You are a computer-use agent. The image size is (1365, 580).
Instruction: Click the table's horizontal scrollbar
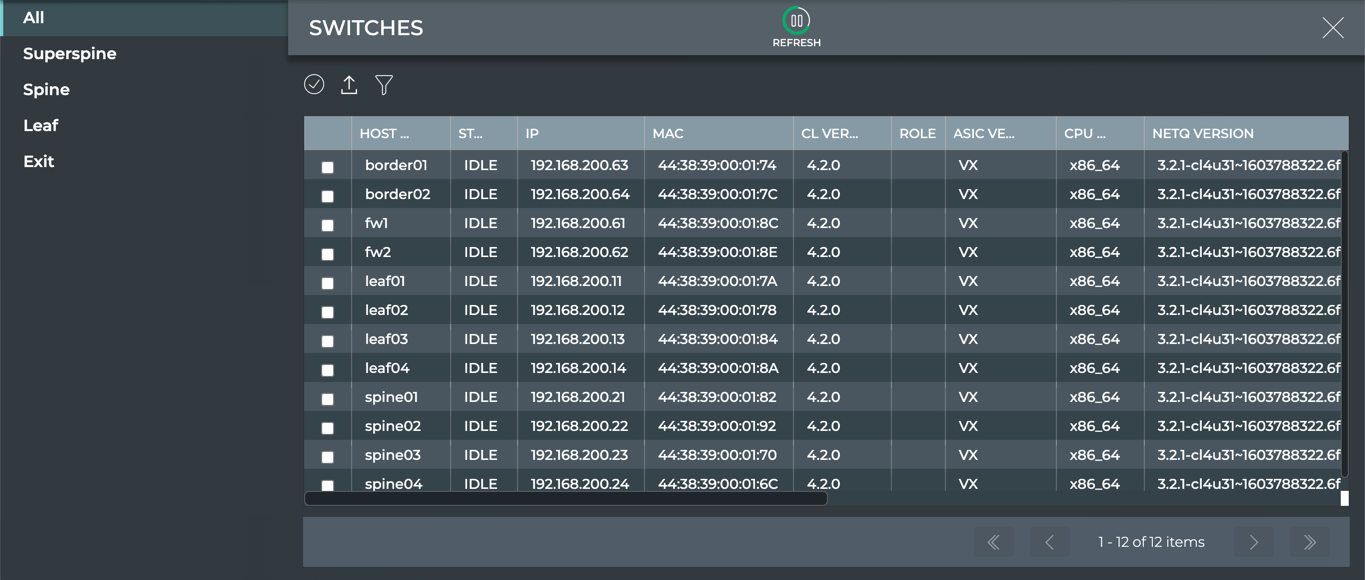pyautogui.click(x=566, y=498)
